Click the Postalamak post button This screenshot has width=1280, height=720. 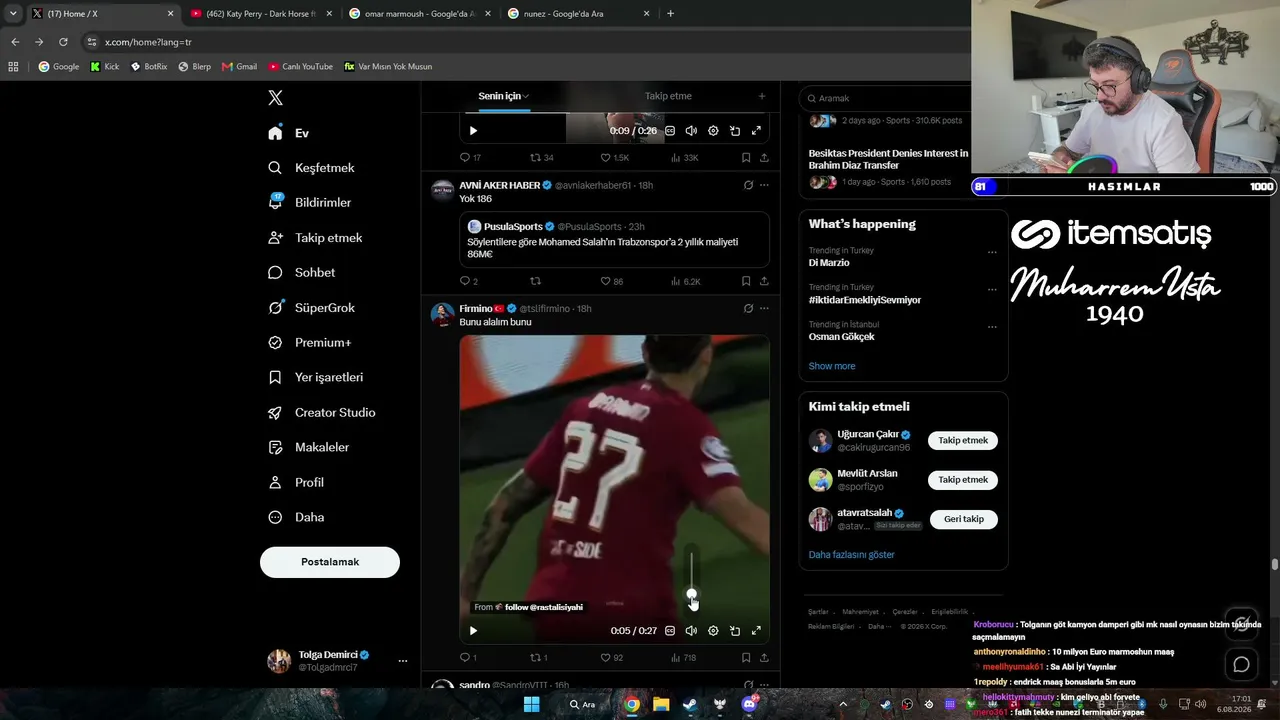click(x=330, y=562)
